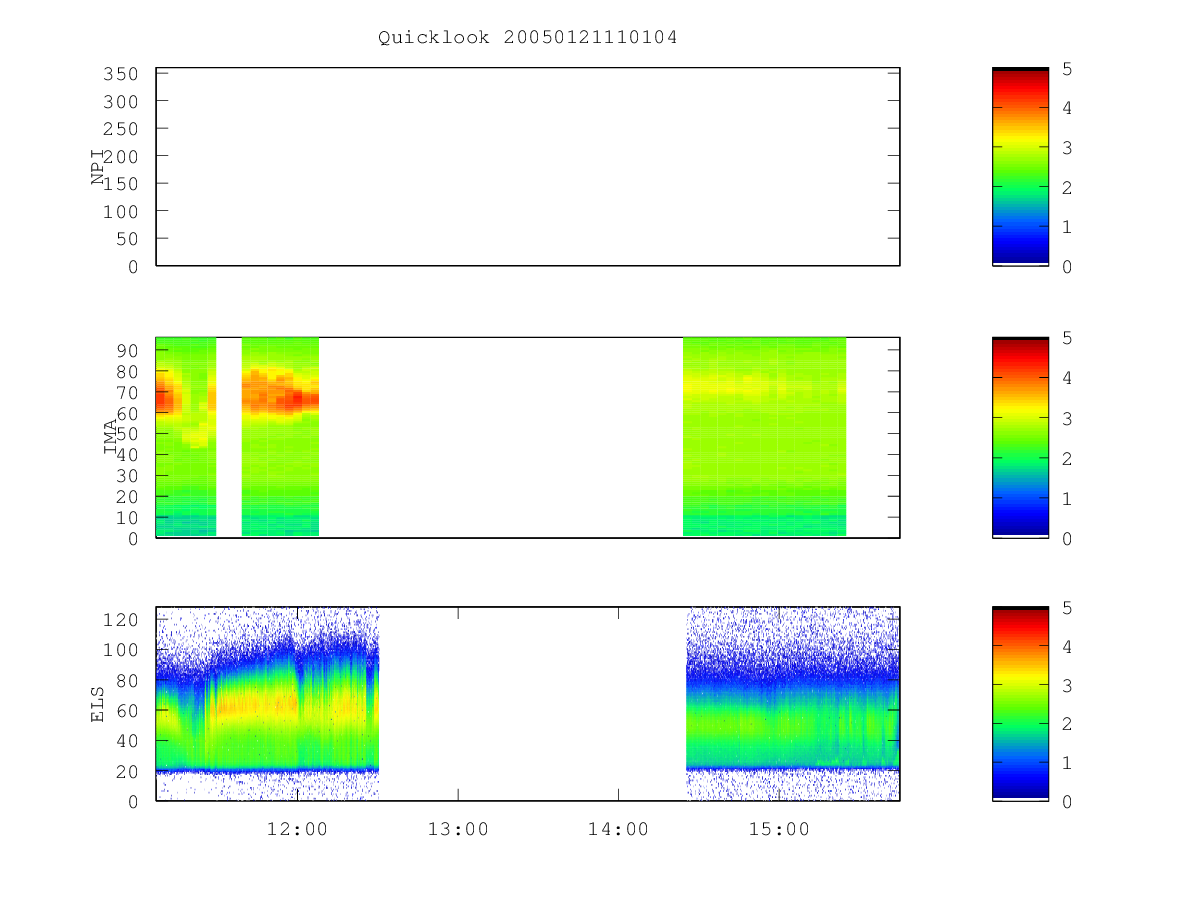Click the IMA axis label

click(x=110, y=437)
